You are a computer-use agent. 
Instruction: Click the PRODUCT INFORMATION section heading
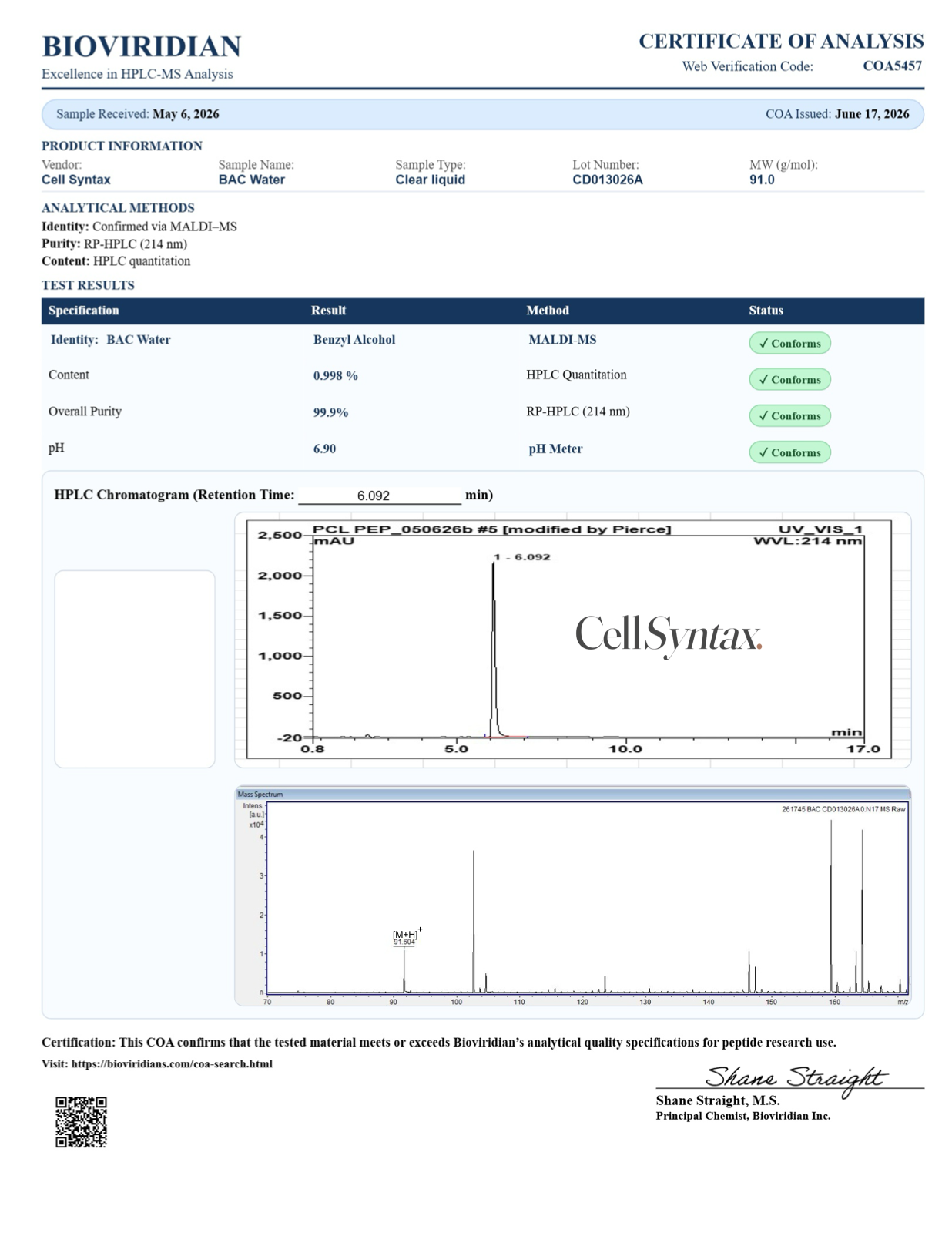[122, 146]
